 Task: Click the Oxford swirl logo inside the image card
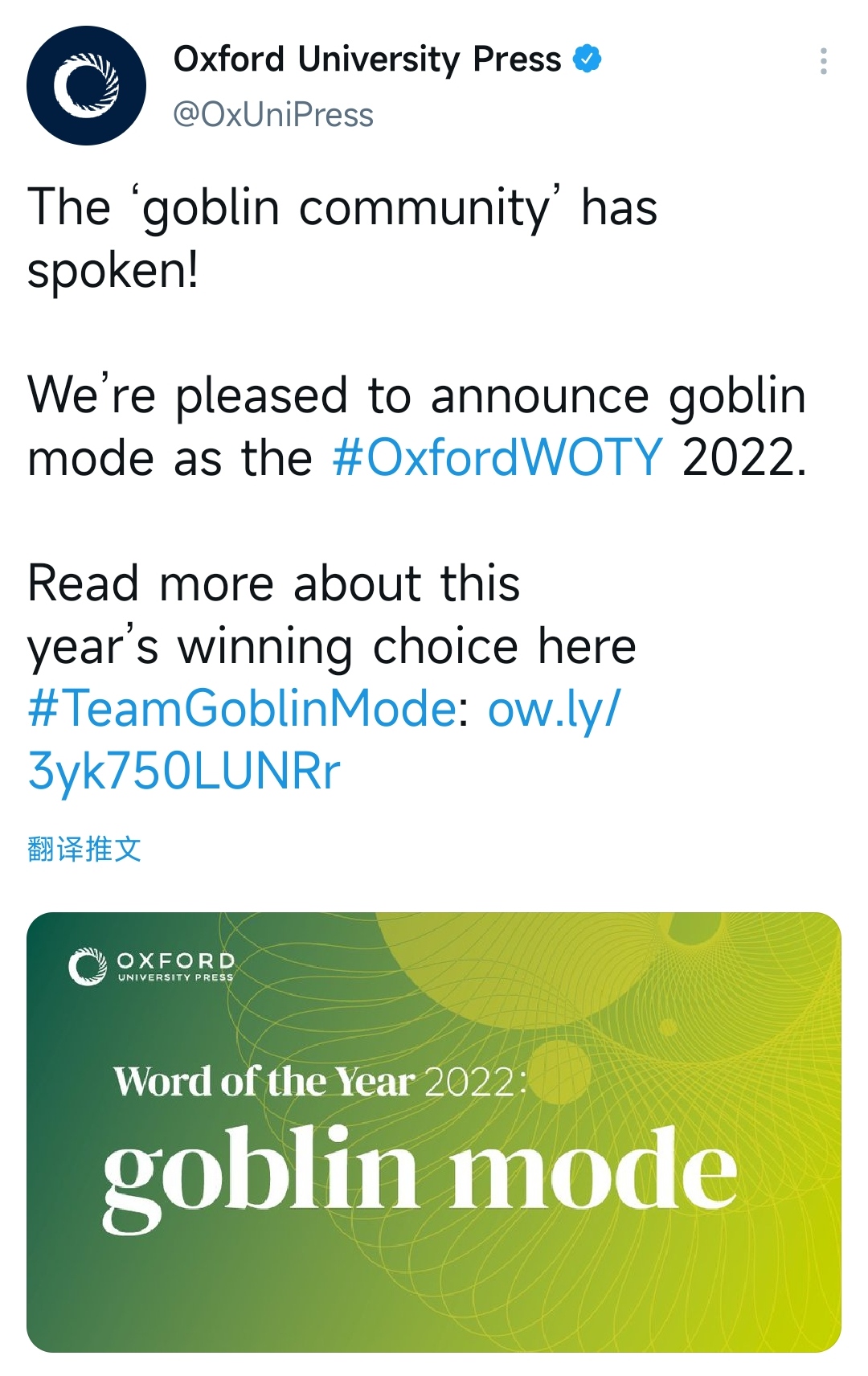click(x=88, y=966)
